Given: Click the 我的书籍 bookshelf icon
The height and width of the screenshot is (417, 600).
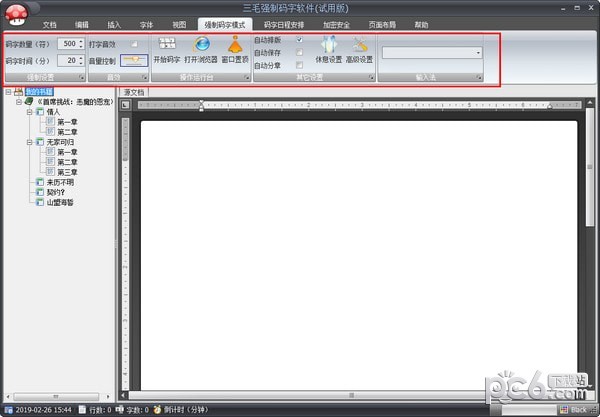Looking at the screenshot, I should coord(18,92).
